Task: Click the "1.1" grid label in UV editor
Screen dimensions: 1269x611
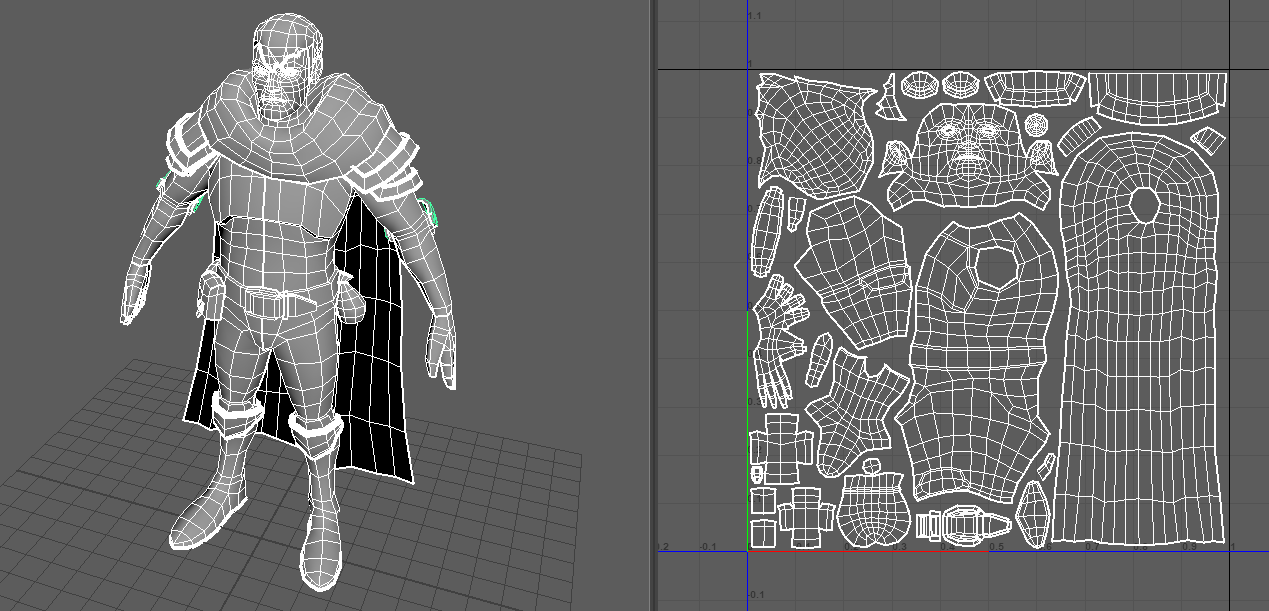Action: pos(755,17)
